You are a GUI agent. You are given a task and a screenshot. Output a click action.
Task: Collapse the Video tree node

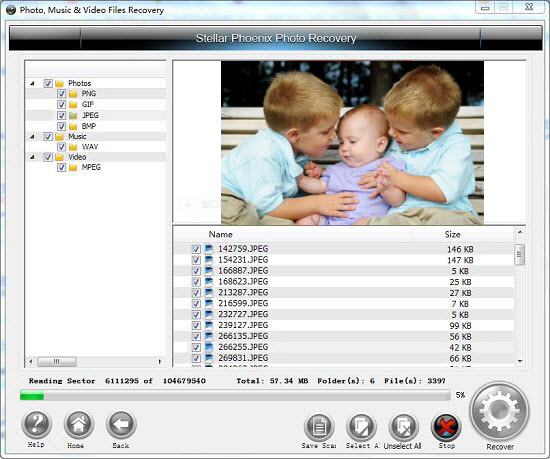tap(32, 157)
